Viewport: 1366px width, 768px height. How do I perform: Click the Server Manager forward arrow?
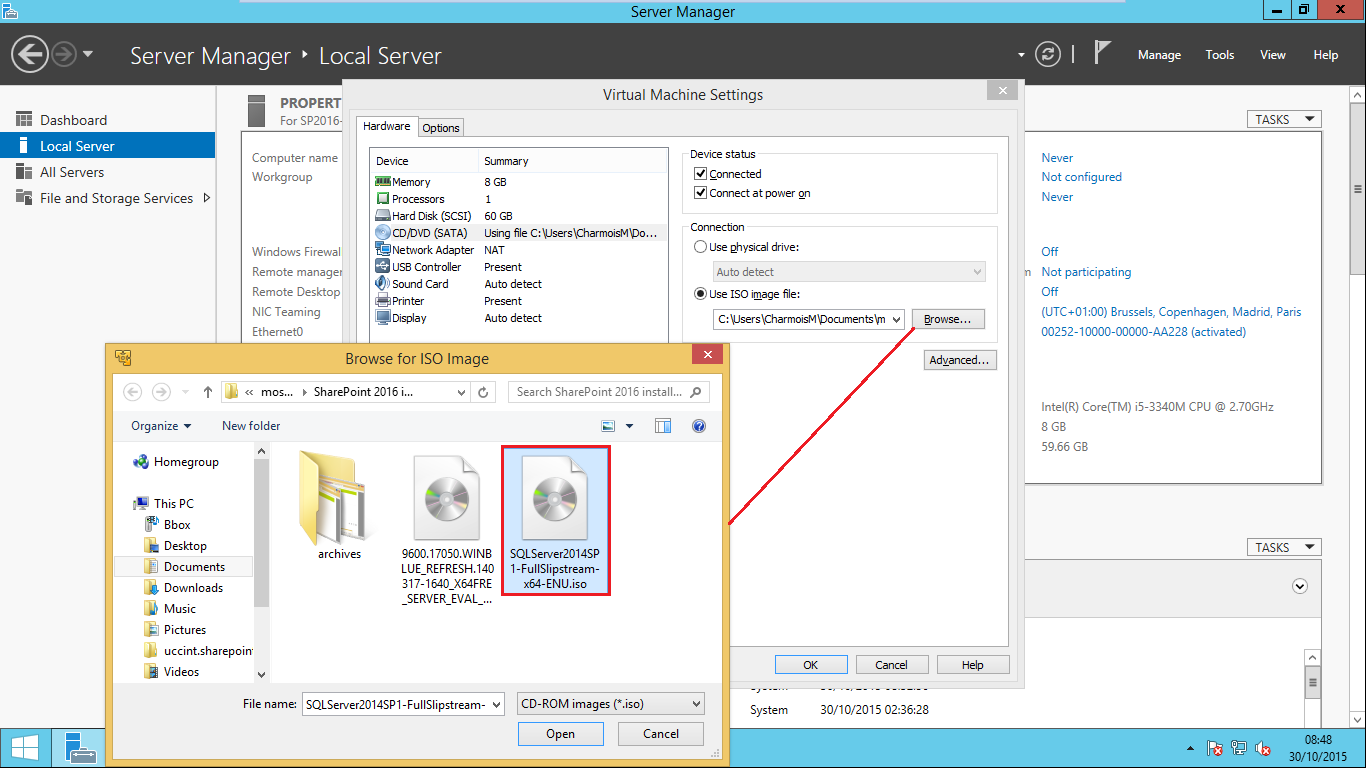(x=64, y=53)
